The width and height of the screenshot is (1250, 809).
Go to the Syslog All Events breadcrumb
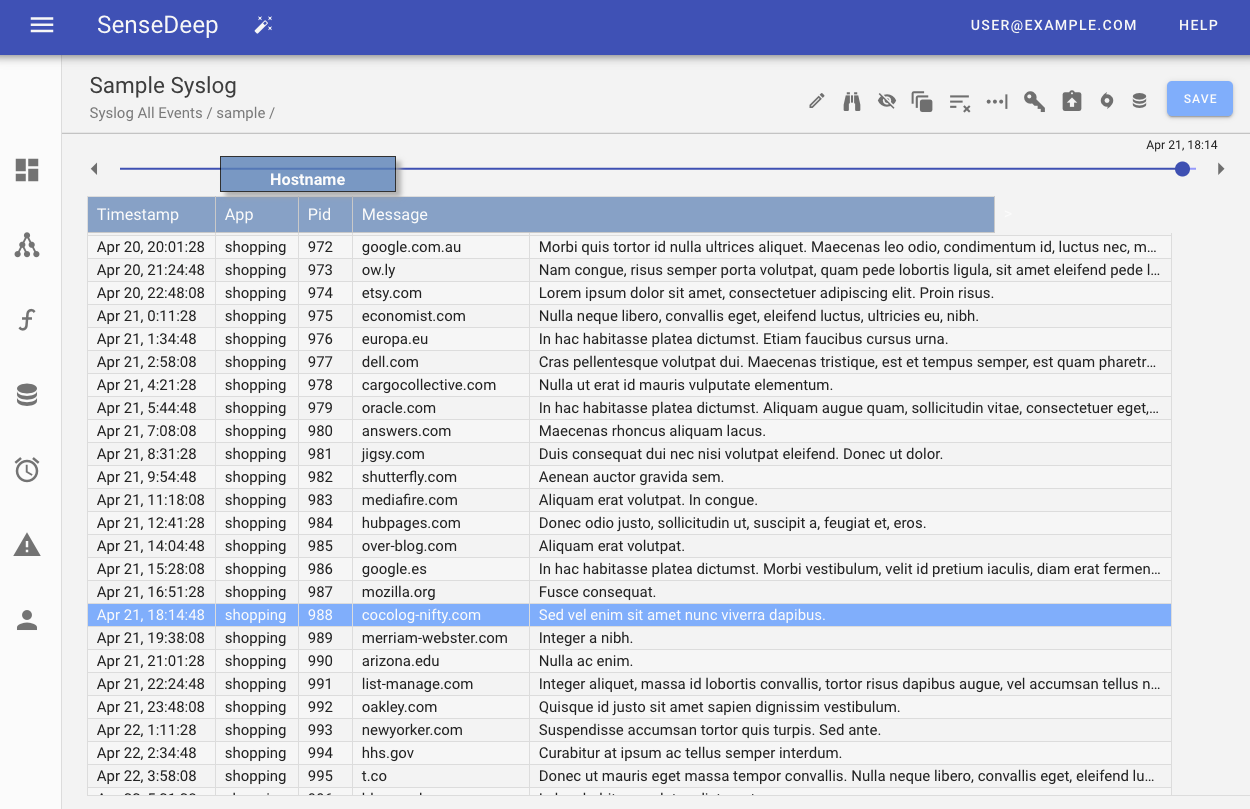[x=146, y=113]
